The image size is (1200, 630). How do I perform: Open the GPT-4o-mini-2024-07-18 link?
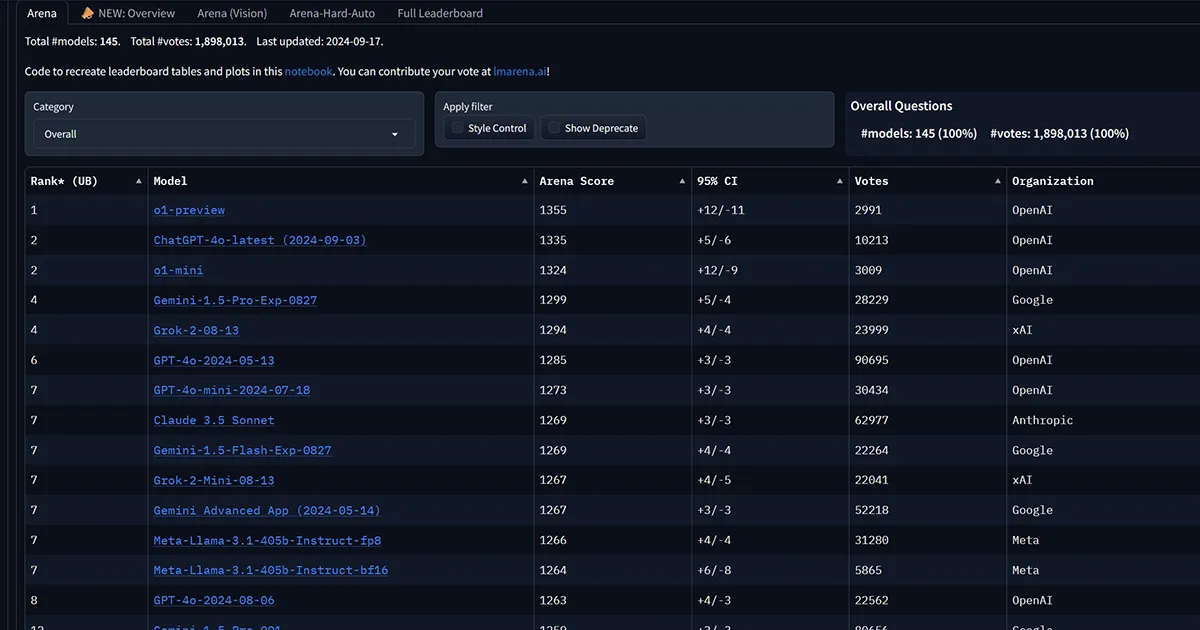point(232,390)
